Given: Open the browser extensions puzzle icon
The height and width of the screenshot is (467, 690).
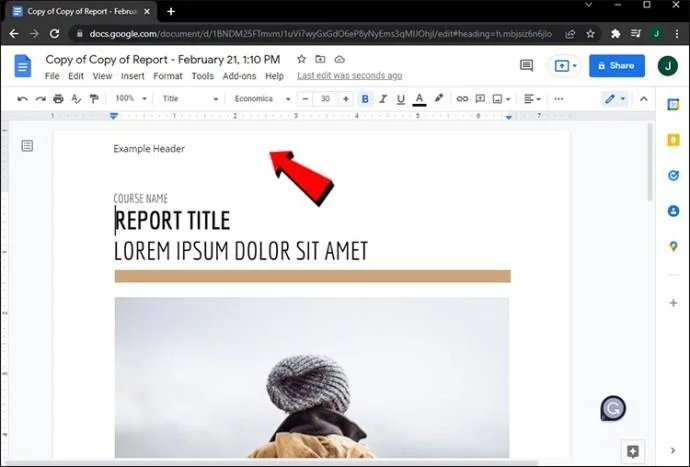Looking at the screenshot, I should click(x=615, y=34).
